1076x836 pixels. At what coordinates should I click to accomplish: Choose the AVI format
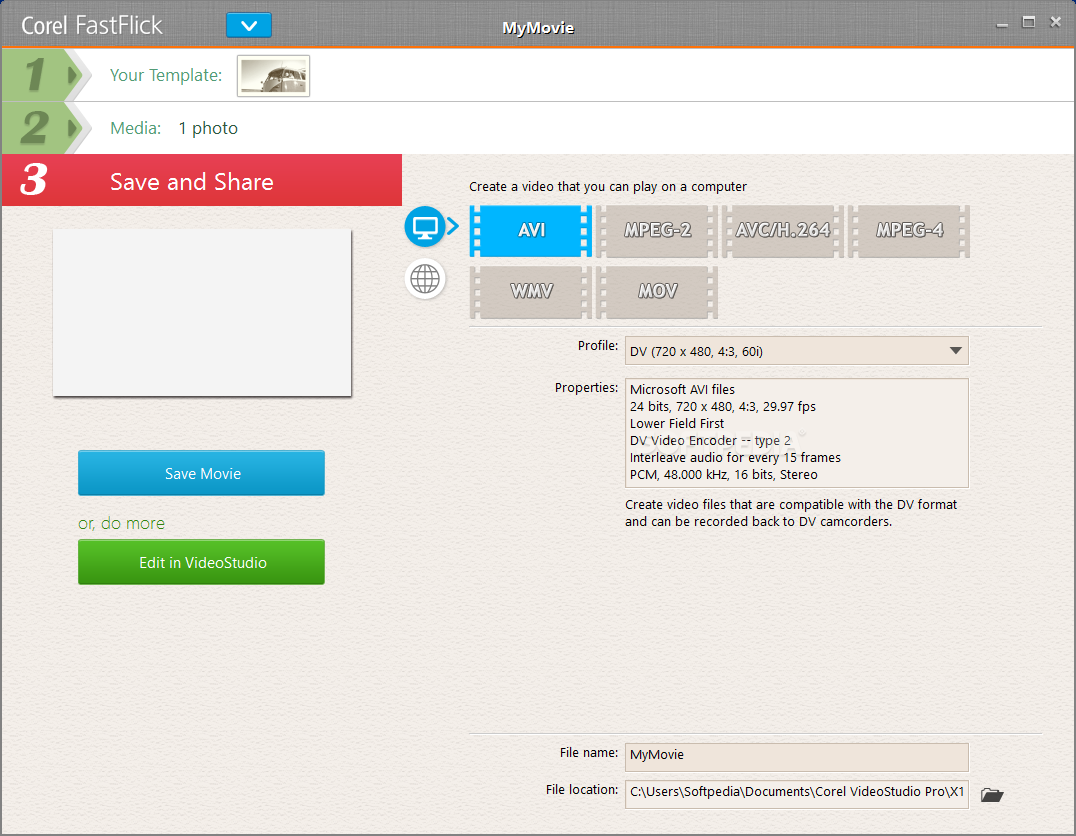pos(530,231)
